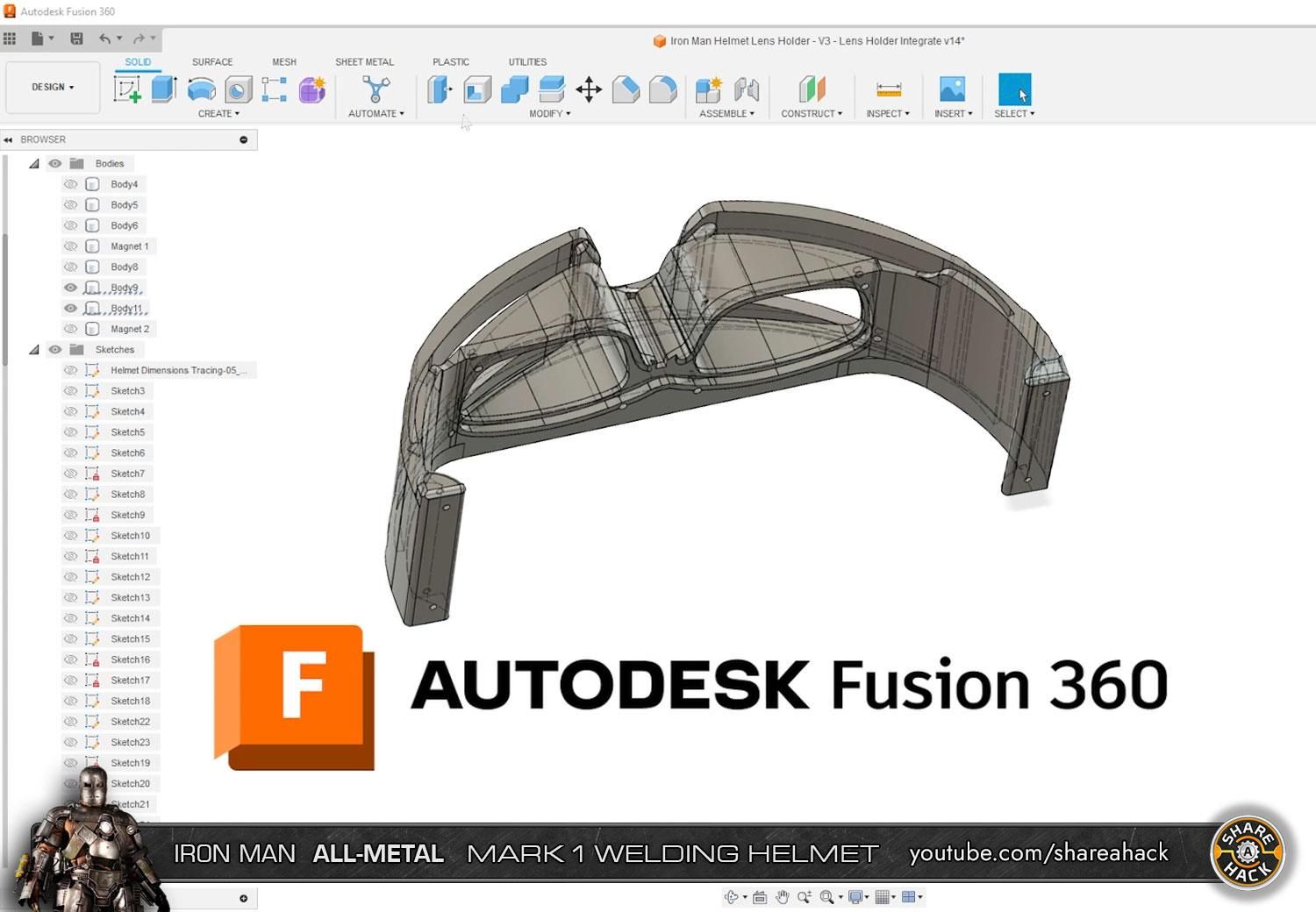Open the SELECT dropdown
The height and width of the screenshot is (912, 1316).
pyautogui.click(x=1014, y=114)
